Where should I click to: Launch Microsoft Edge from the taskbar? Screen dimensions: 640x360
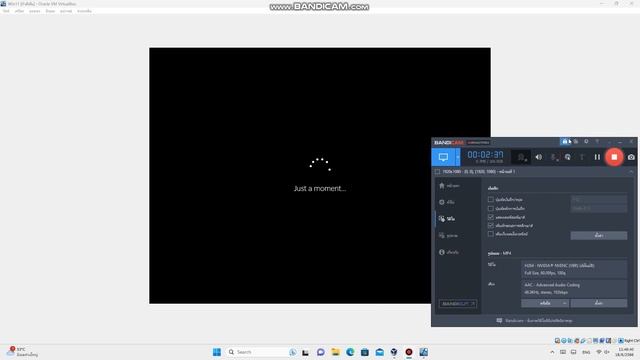[x=350, y=352]
